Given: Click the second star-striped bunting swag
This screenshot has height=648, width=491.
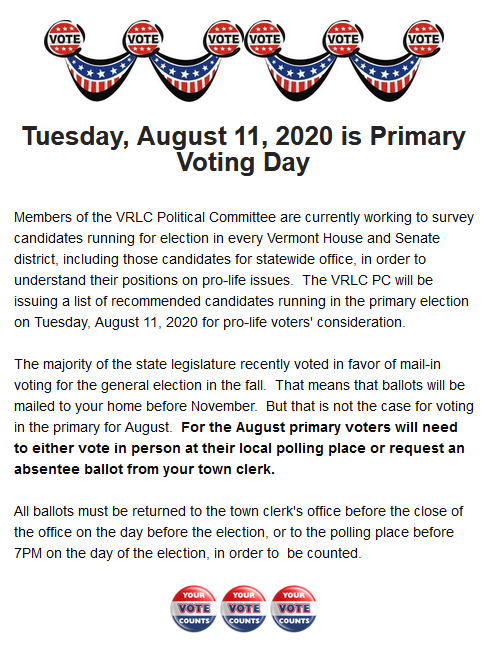Looking at the screenshot, I should coord(185,76).
